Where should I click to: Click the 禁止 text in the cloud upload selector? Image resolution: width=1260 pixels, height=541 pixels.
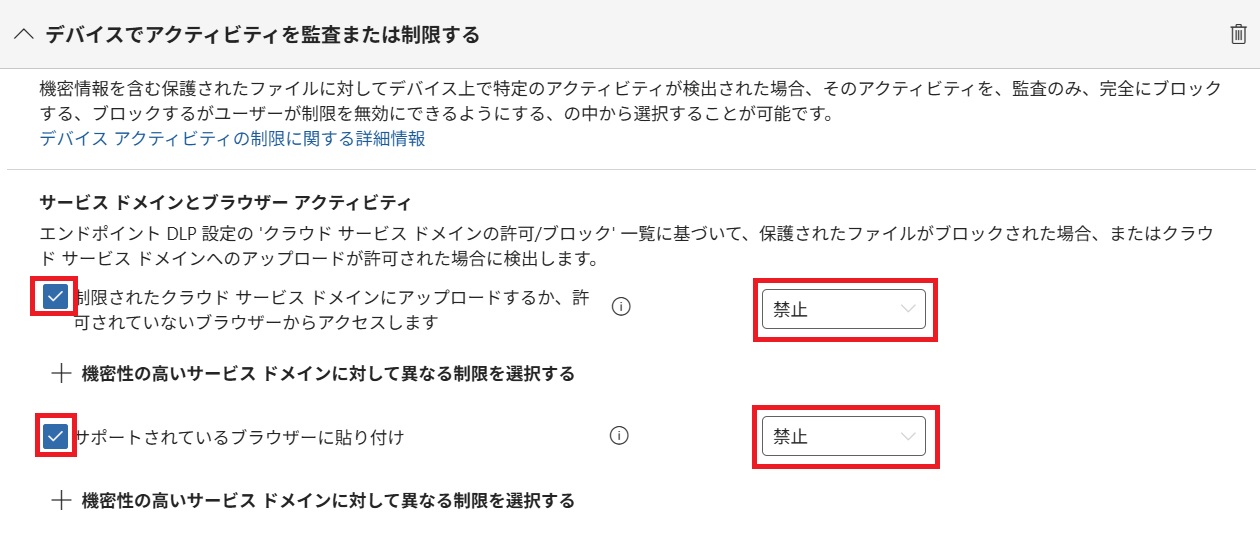click(790, 310)
